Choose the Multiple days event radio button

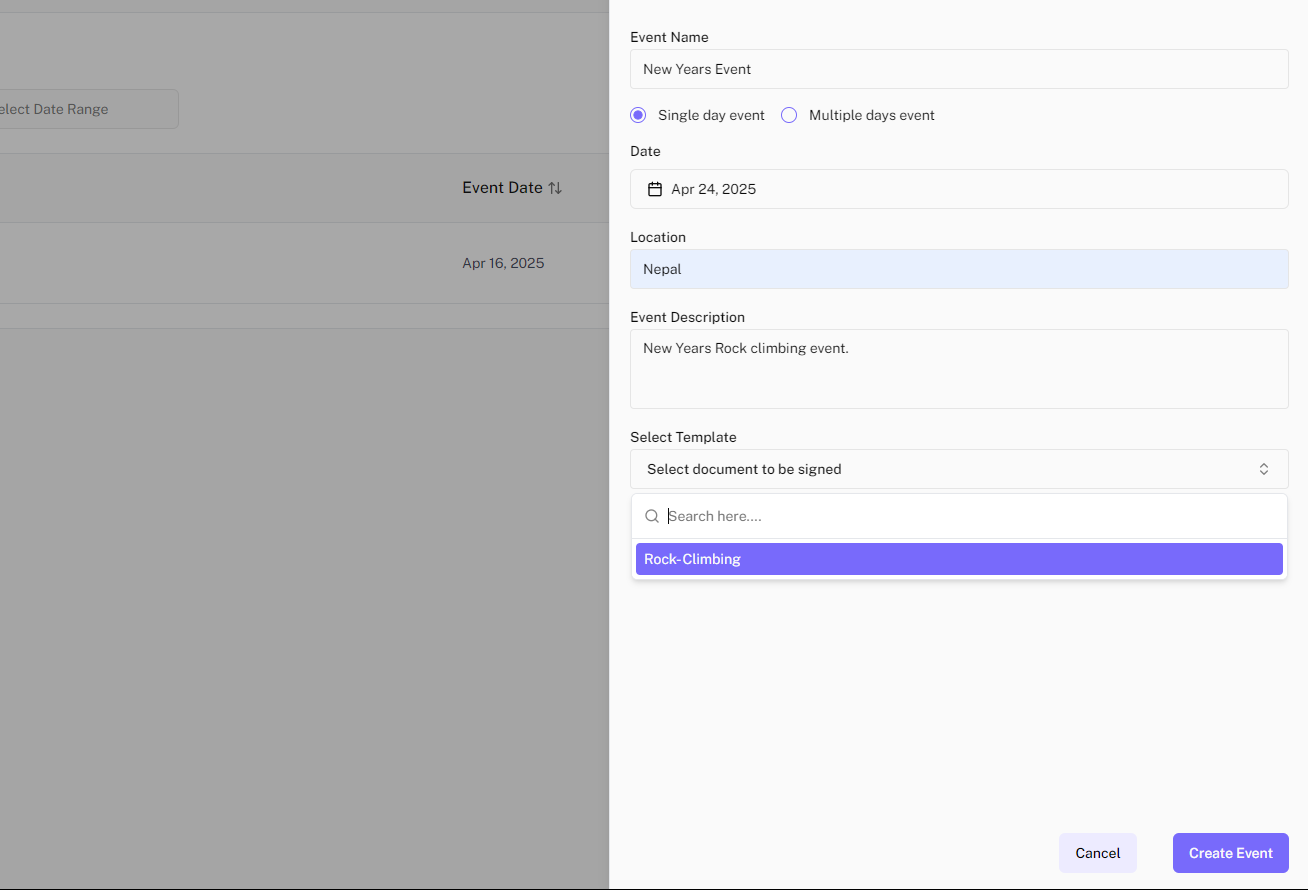tap(789, 115)
